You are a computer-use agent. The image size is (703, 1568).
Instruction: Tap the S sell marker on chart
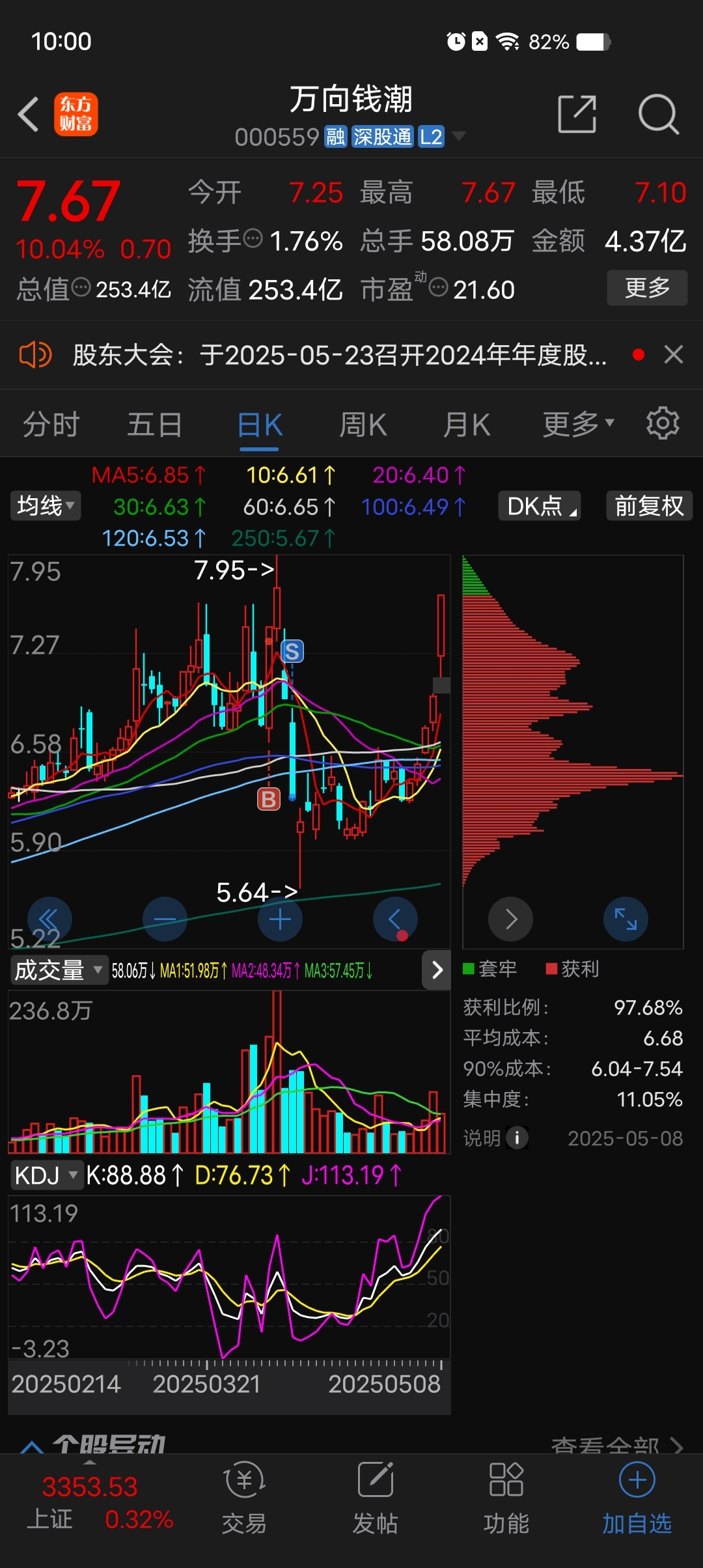coord(292,651)
